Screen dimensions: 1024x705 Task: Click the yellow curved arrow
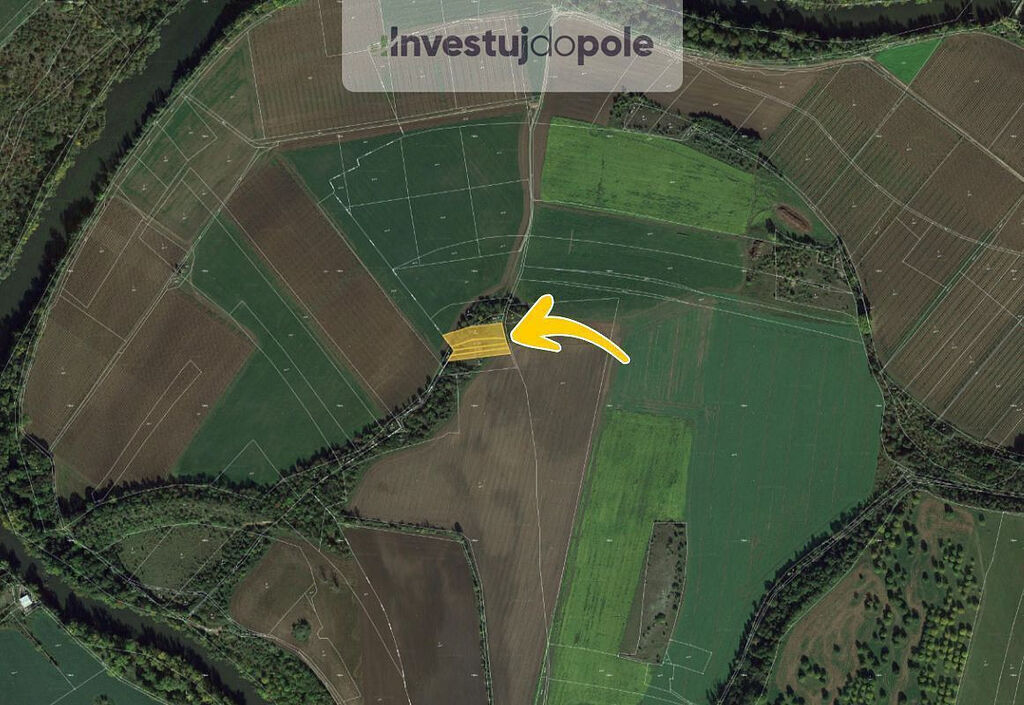coord(568,328)
